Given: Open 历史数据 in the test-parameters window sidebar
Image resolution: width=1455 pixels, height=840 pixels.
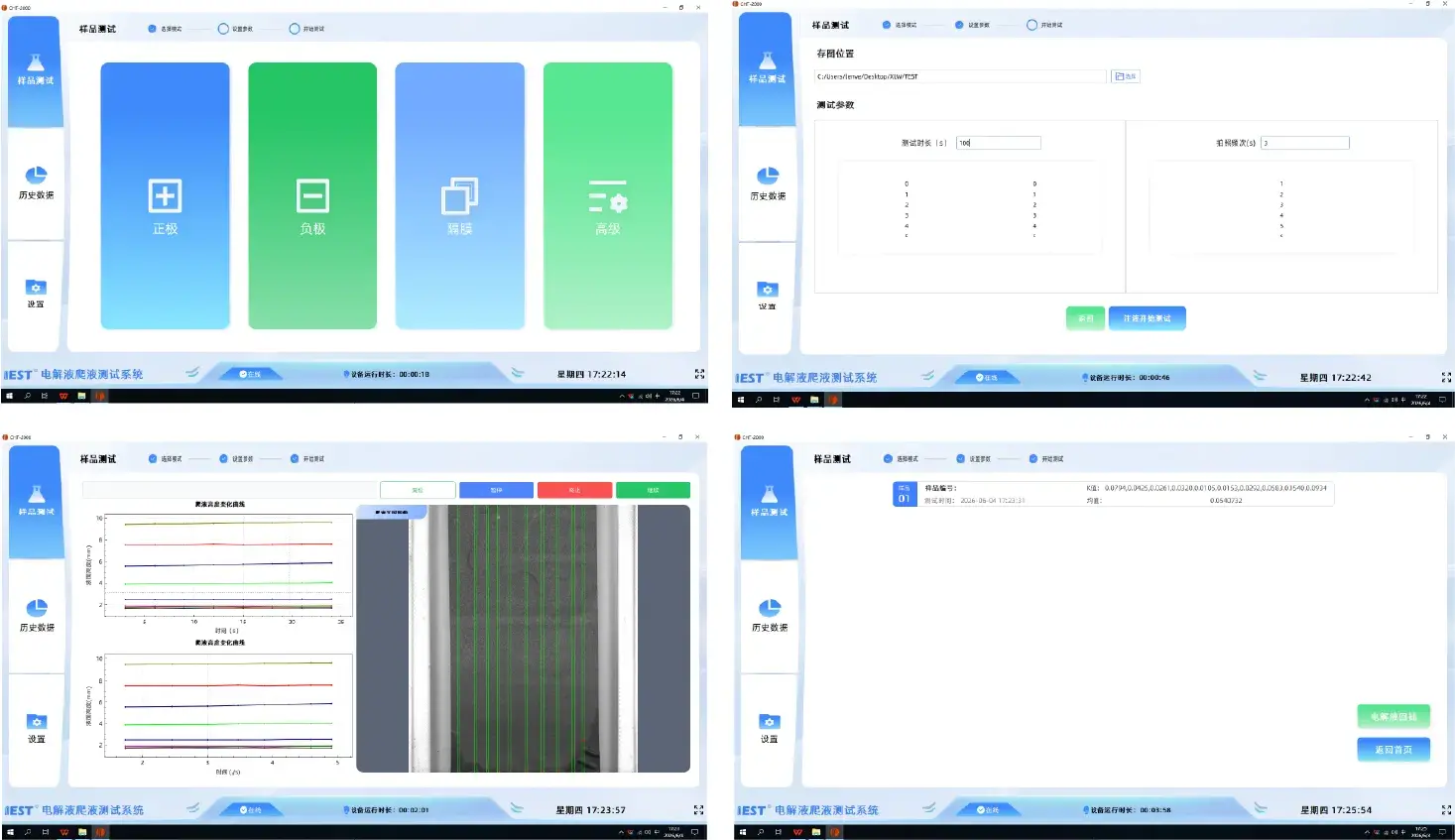Looking at the screenshot, I should [768, 183].
